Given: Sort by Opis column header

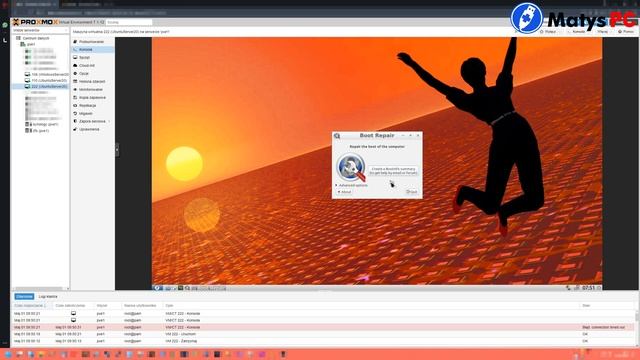Looking at the screenshot, I should click(x=371, y=305).
